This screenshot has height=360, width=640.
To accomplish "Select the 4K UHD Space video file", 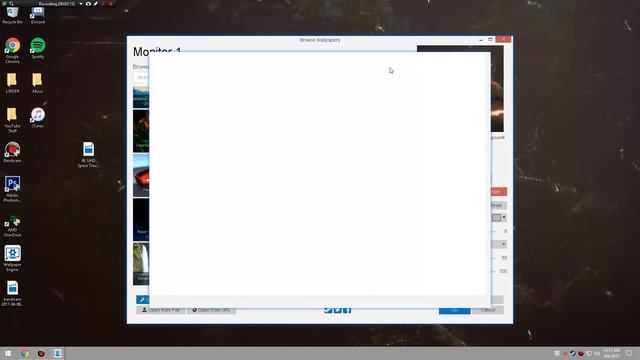I will tap(88, 154).
